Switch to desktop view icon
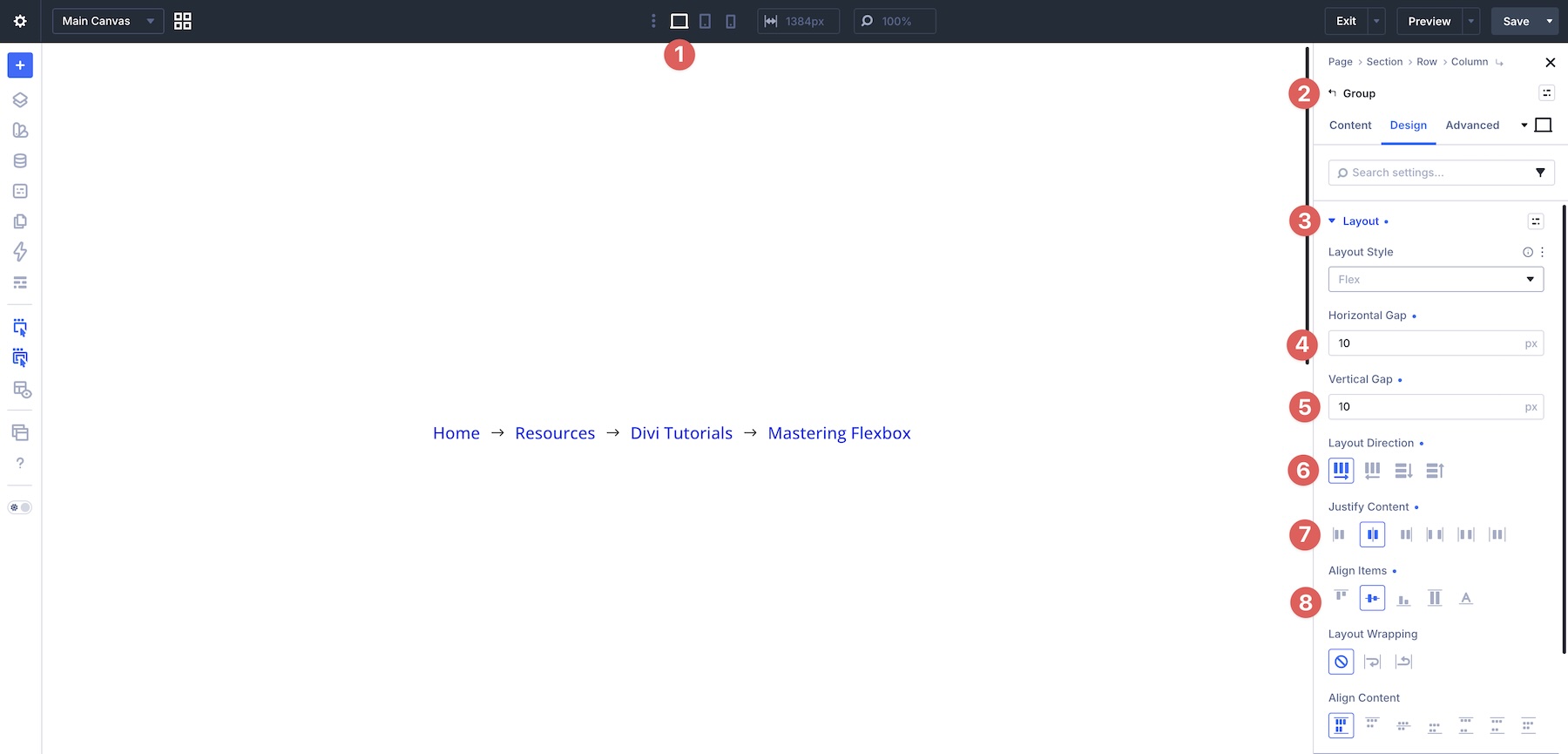Screen dimensions: 1568x754 pos(679,21)
